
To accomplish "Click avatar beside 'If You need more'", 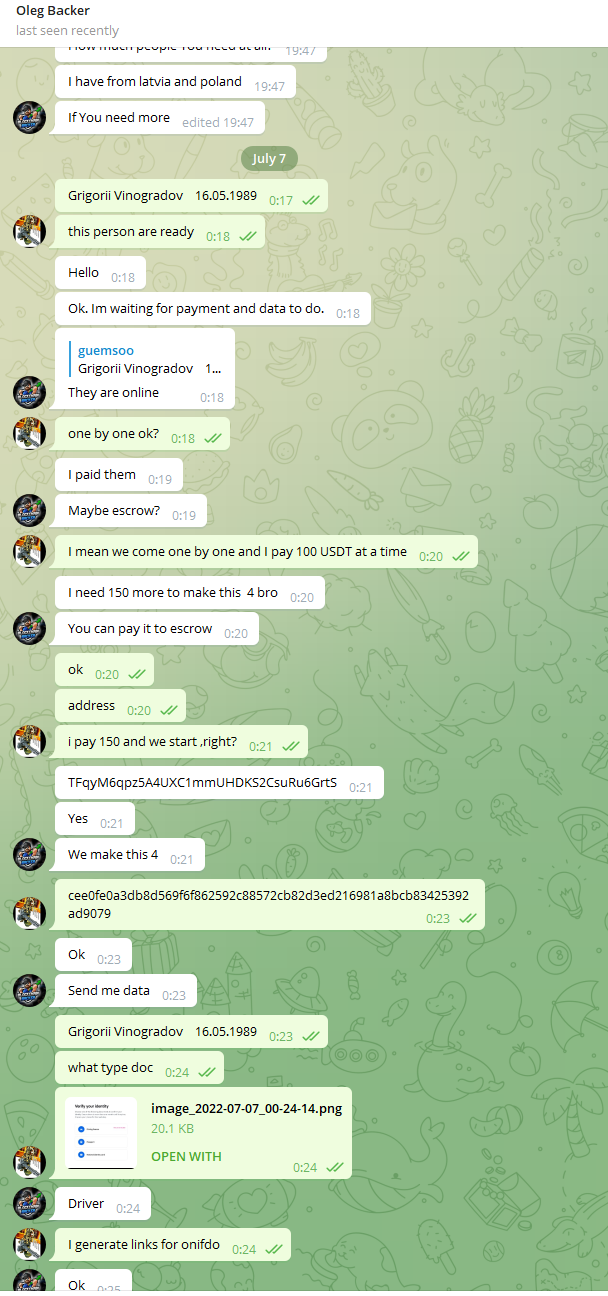I will (x=29, y=118).
